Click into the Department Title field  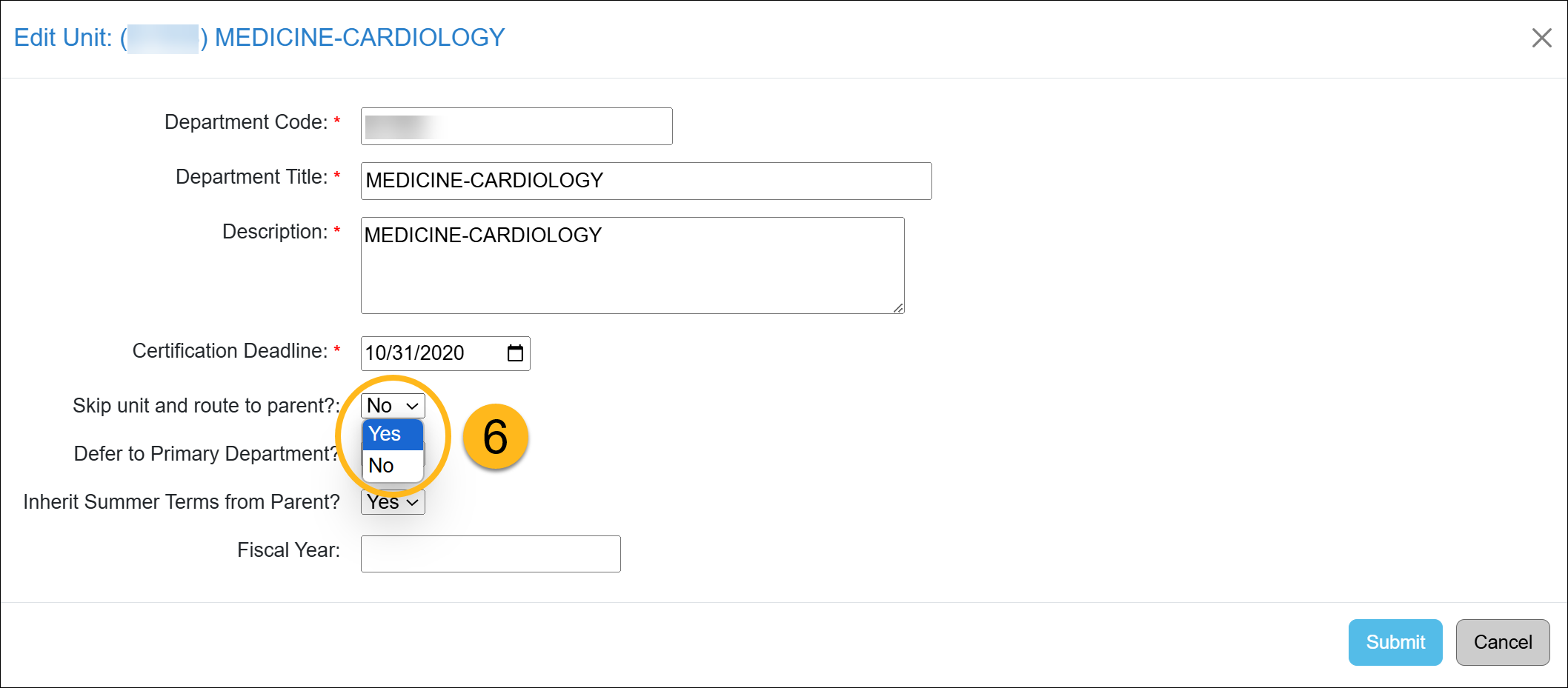(645, 181)
